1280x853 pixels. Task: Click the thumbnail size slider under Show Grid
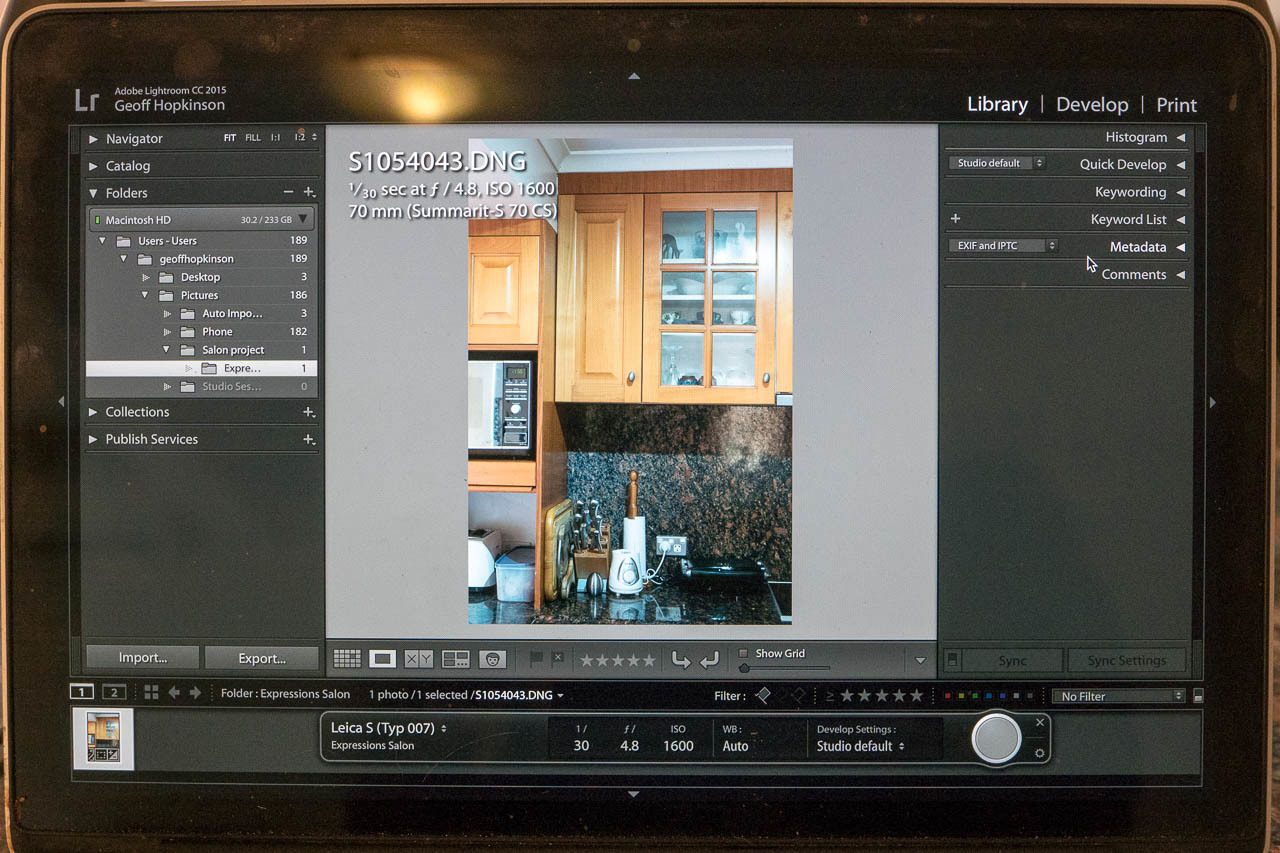click(785, 668)
